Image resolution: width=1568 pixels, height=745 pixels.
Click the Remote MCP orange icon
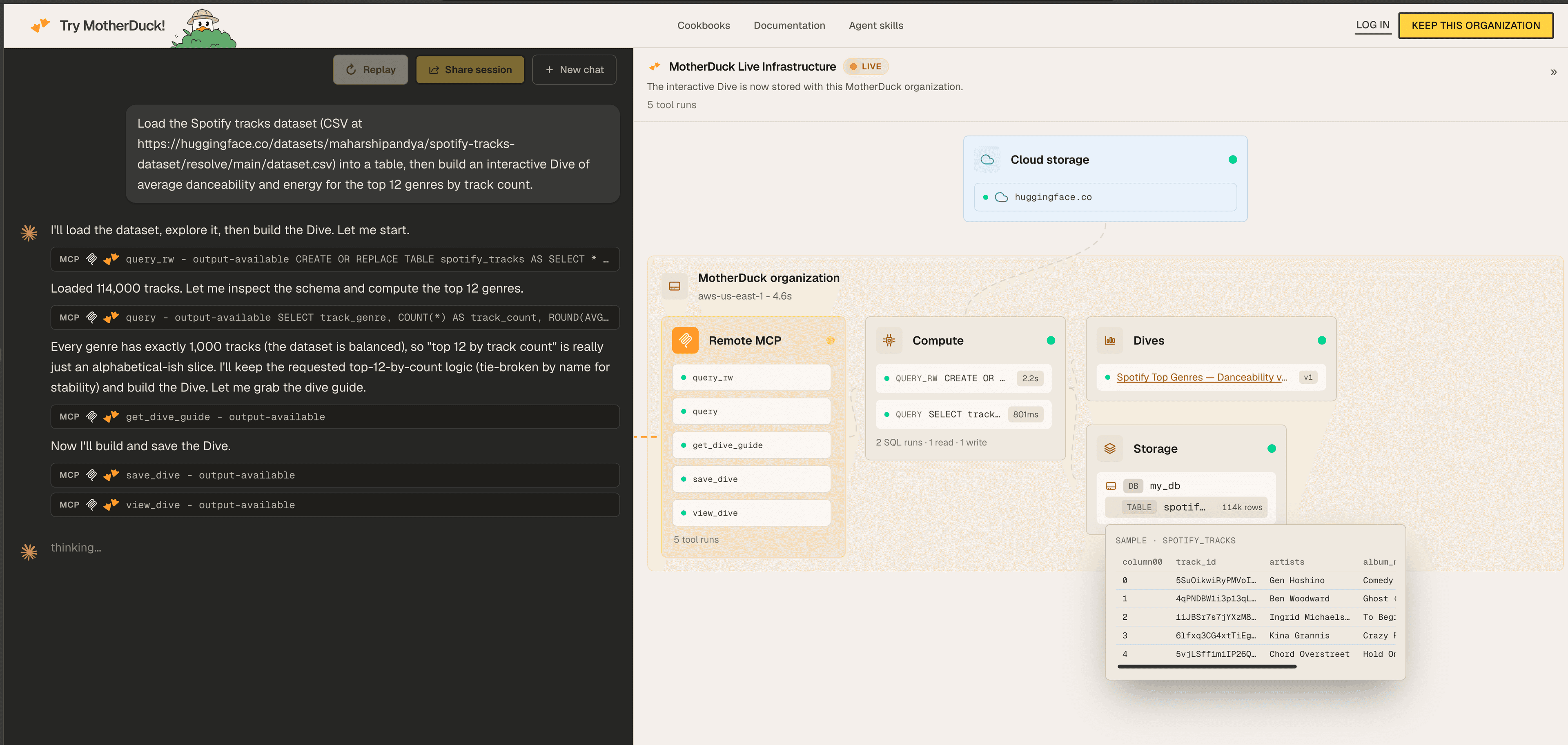685,340
